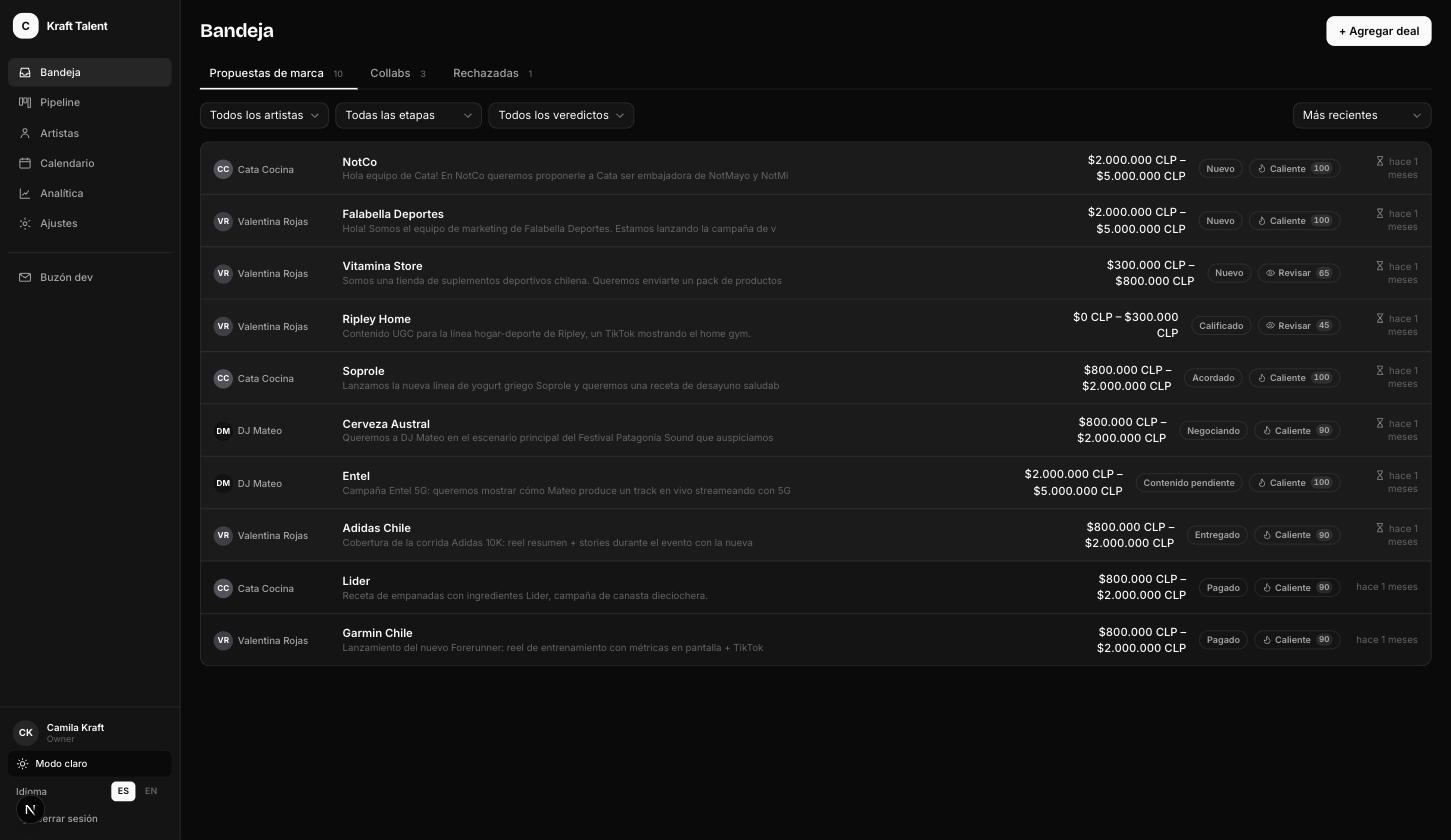Click the Pagado badge in Garmin Chile row
1451x840 pixels.
(1223, 640)
